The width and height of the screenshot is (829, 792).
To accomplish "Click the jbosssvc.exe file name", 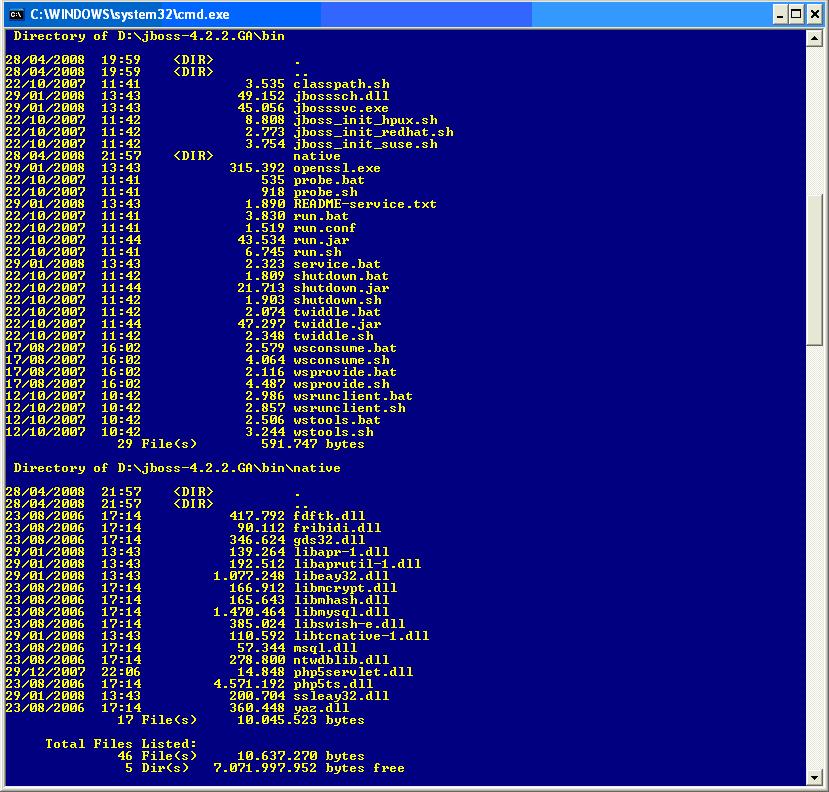I will (x=342, y=108).
